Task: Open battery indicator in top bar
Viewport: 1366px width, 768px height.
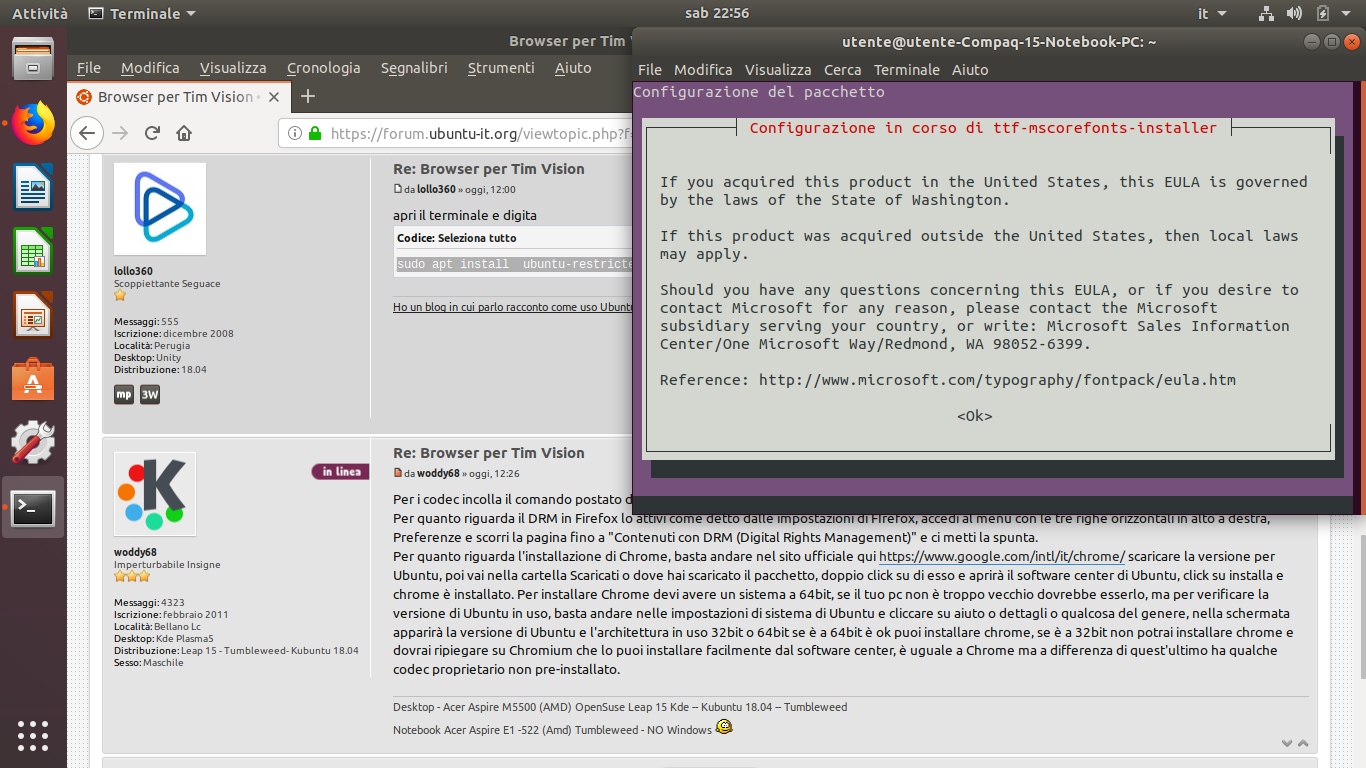Action: click(x=1322, y=14)
